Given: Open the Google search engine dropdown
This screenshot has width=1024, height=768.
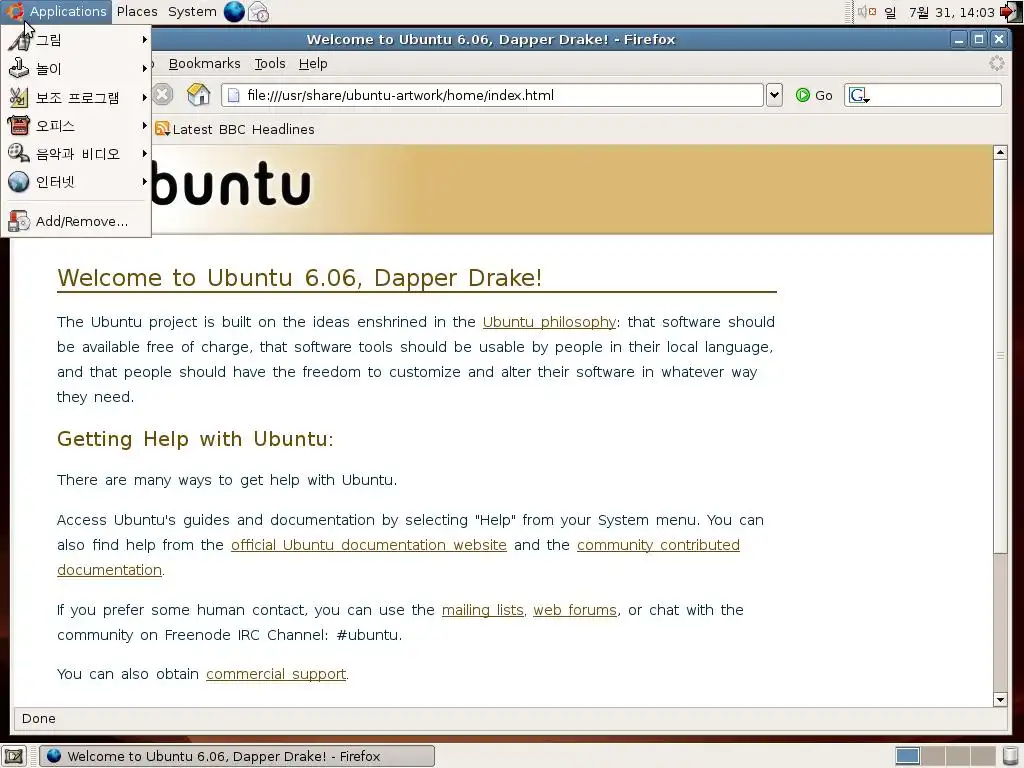Looking at the screenshot, I should pyautogui.click(x=859, y=95).
